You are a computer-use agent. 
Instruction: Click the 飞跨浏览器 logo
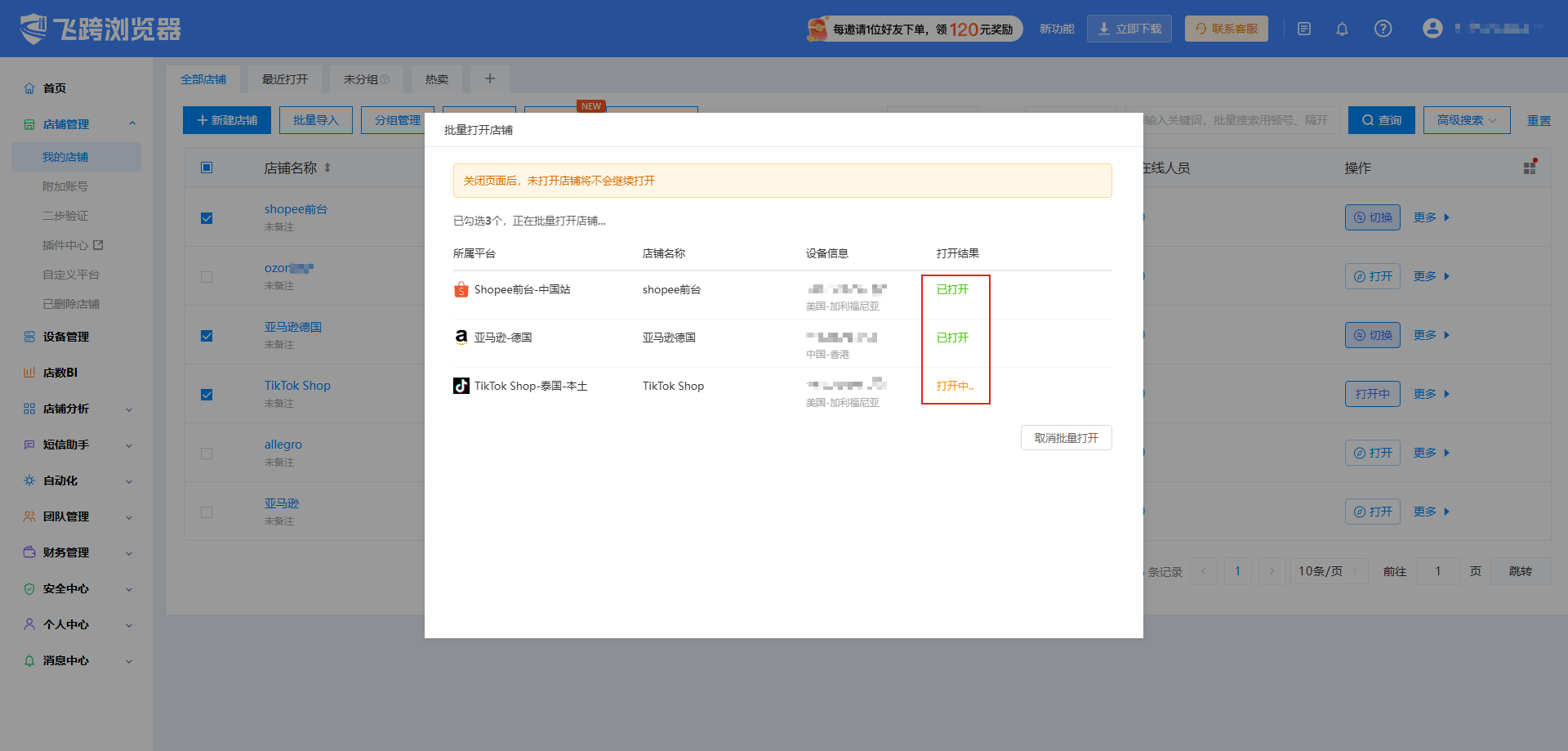pyautogui.click(x=100, y=29)
